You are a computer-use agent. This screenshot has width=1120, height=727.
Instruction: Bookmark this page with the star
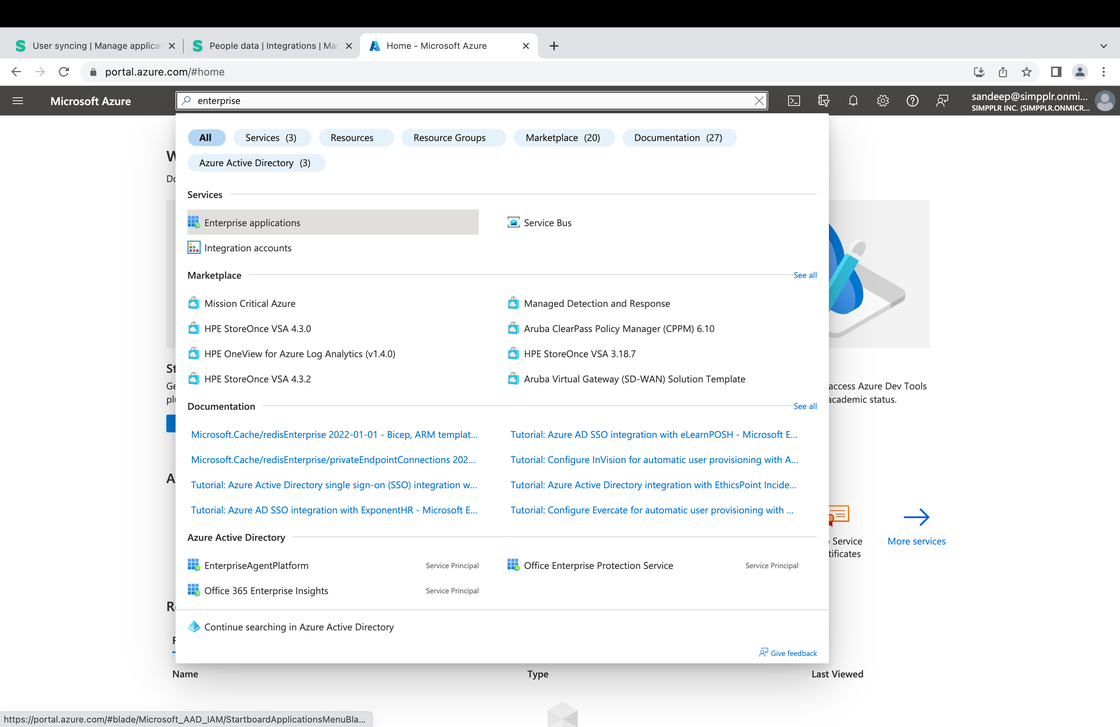[x=1026, y=71]
